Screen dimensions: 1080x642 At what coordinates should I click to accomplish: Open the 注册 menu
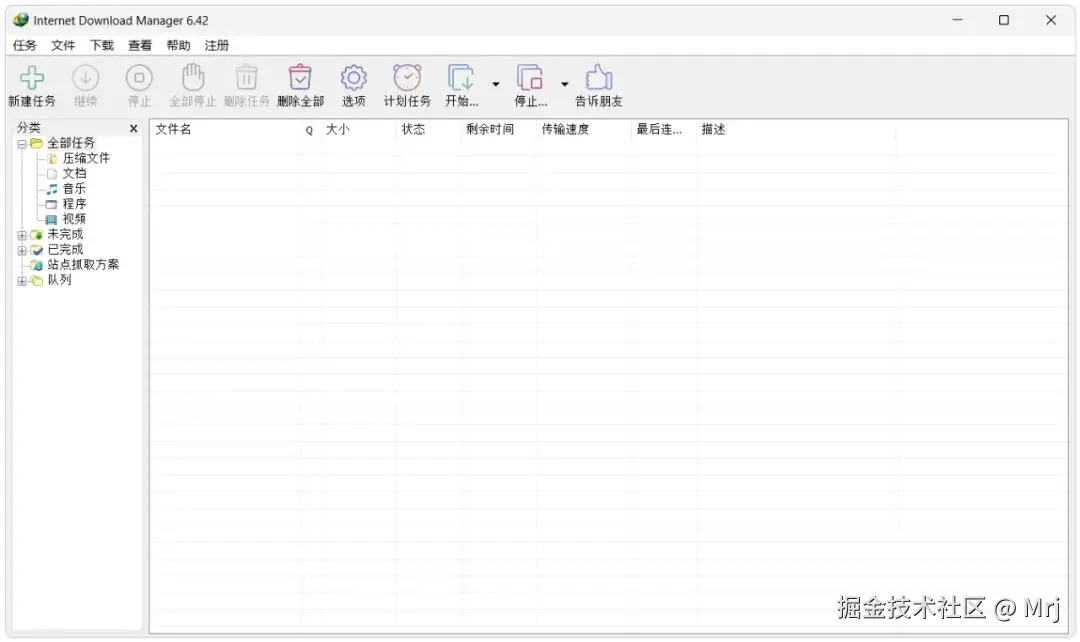(217, 45)
